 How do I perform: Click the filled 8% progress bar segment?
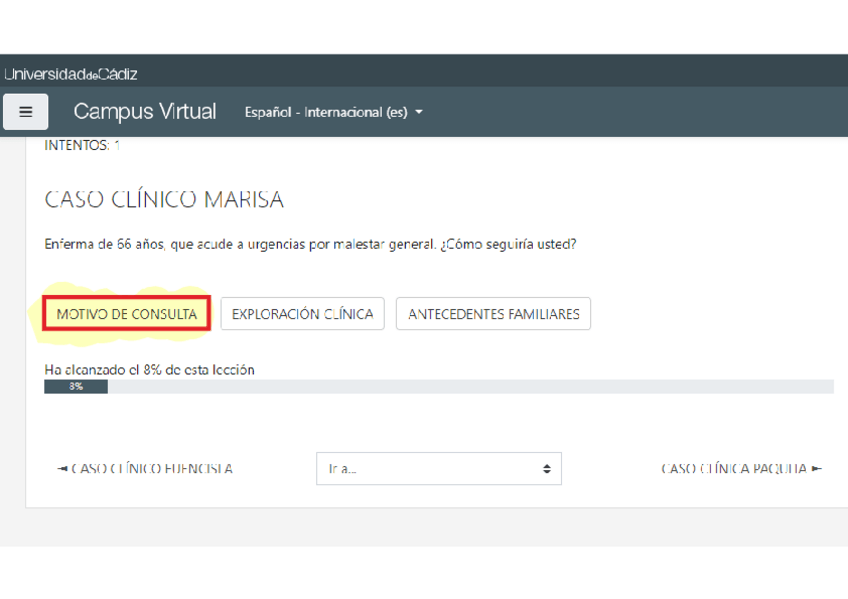76,387
